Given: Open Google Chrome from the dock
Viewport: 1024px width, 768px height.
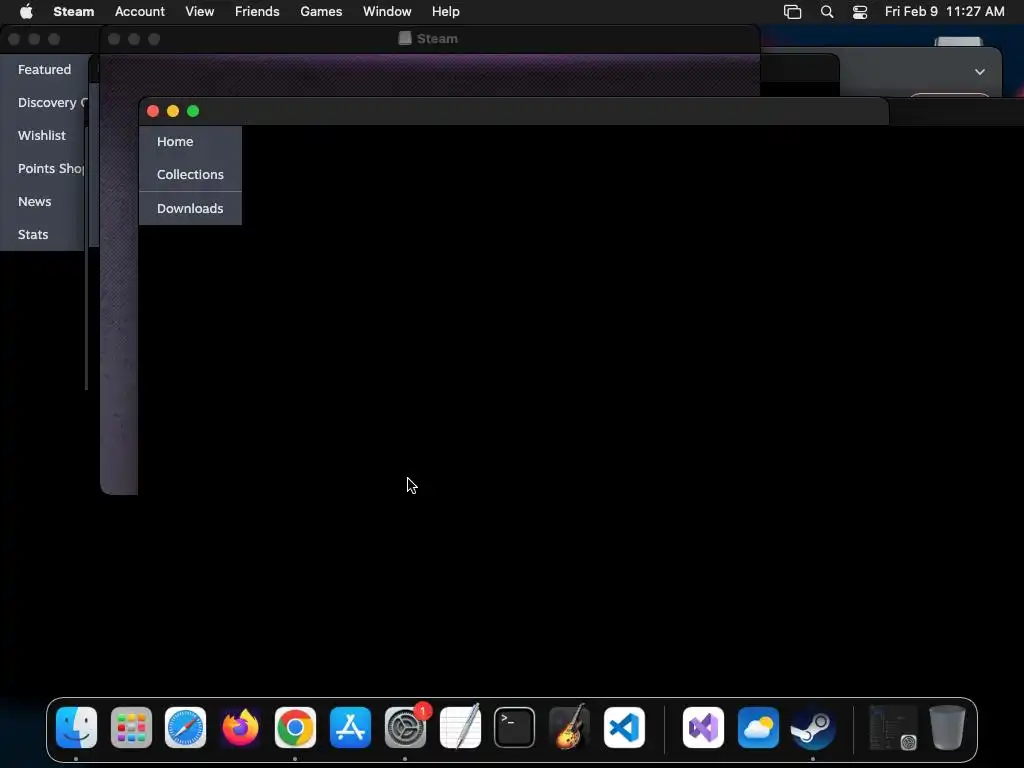Looking at the screenshot, I should click(295, 728).
